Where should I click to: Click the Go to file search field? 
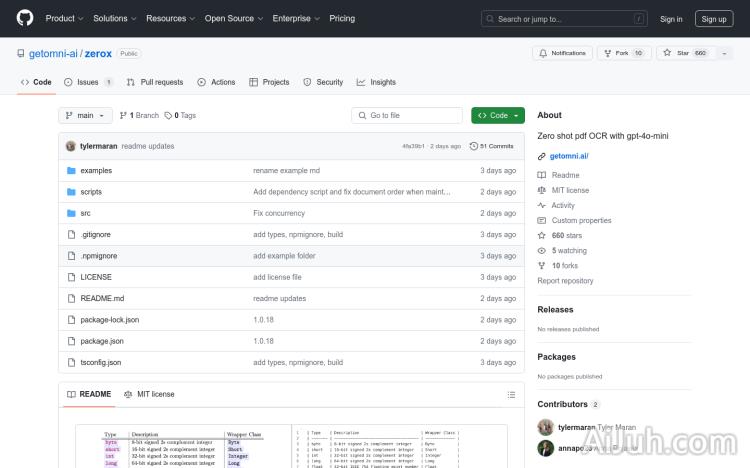[x=407, y=116]
